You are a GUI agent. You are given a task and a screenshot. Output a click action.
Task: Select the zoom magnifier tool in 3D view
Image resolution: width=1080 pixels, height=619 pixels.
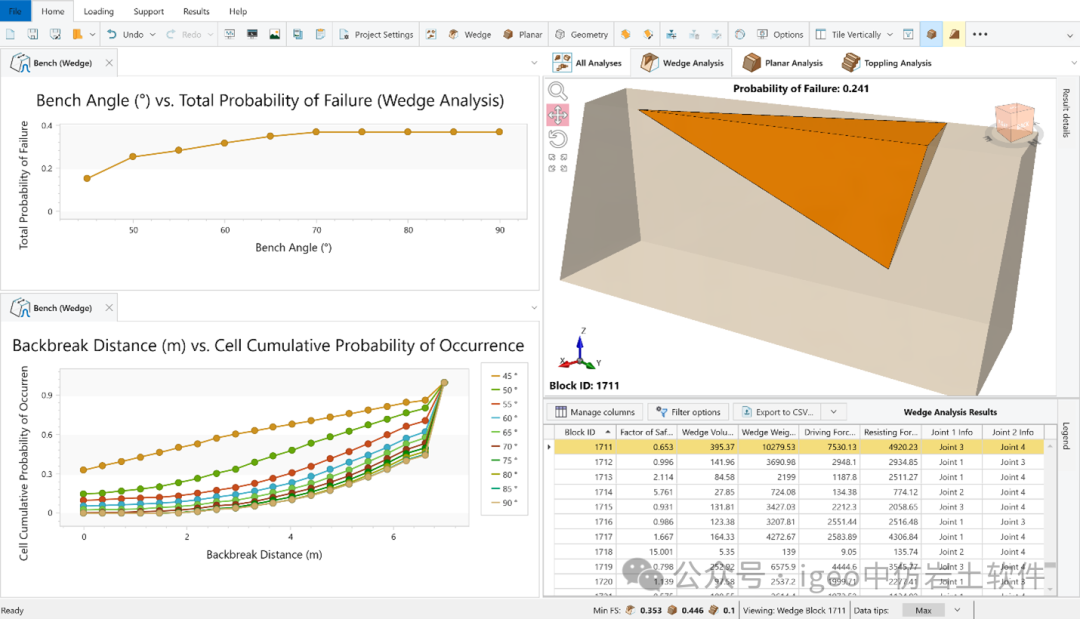pyautogui.click(x=557, y=91)
